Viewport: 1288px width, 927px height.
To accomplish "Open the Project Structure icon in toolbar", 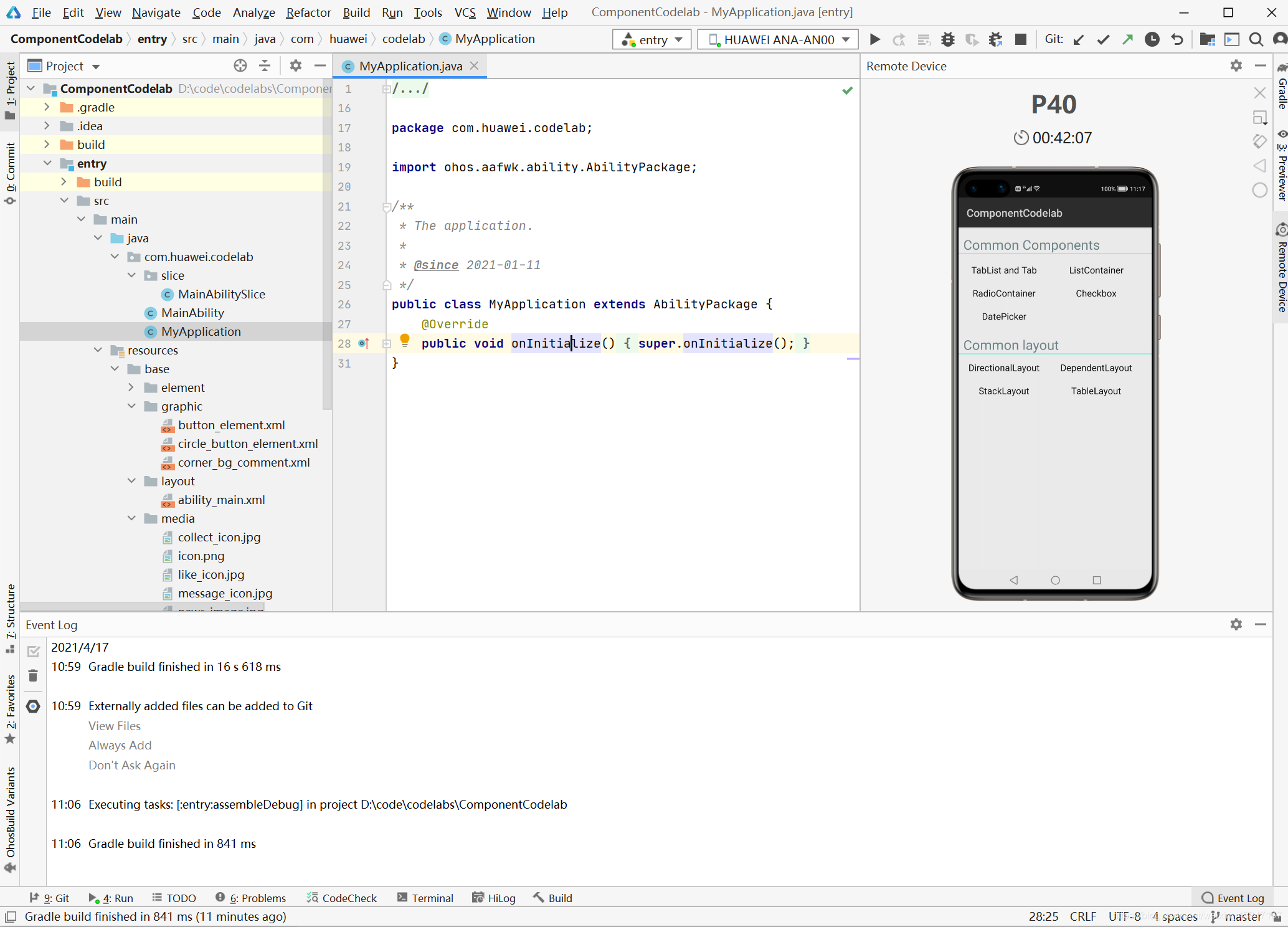I will (x=1207, y=40).
